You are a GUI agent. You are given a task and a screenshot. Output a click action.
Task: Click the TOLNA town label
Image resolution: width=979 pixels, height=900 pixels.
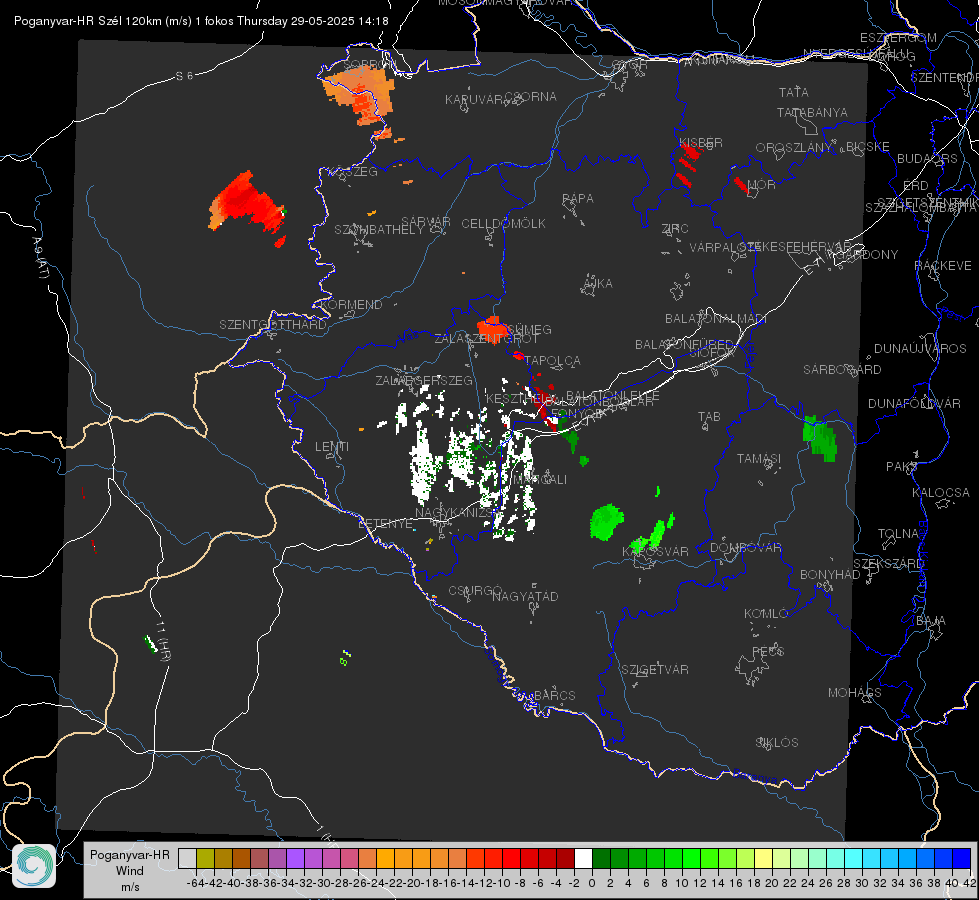point(898,534)
